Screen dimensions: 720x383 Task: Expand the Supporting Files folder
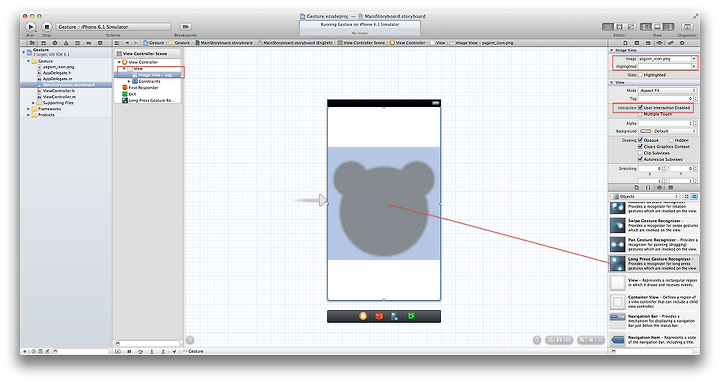33,103
